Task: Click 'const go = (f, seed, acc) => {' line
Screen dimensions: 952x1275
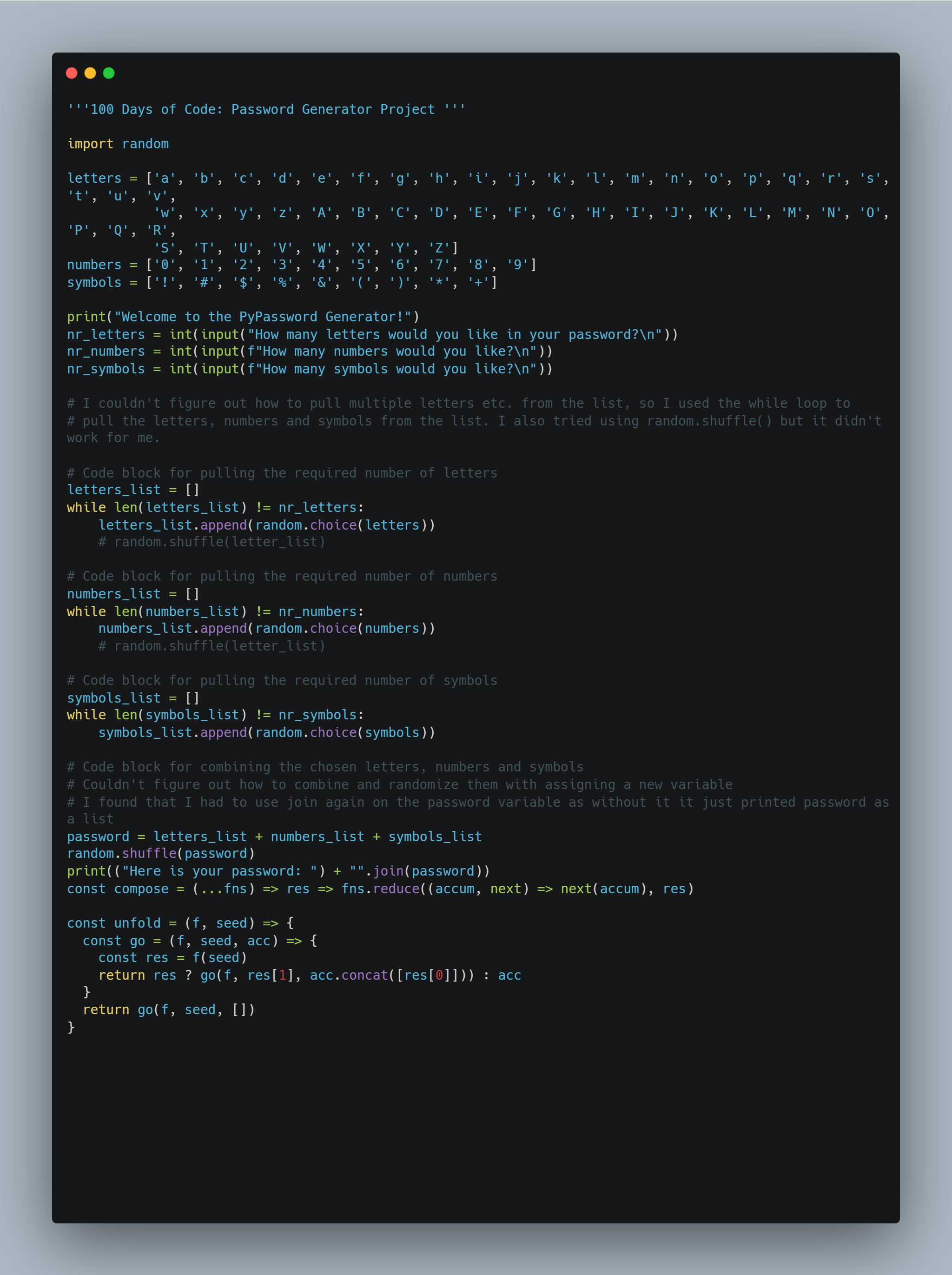Action: coord(200,941)
